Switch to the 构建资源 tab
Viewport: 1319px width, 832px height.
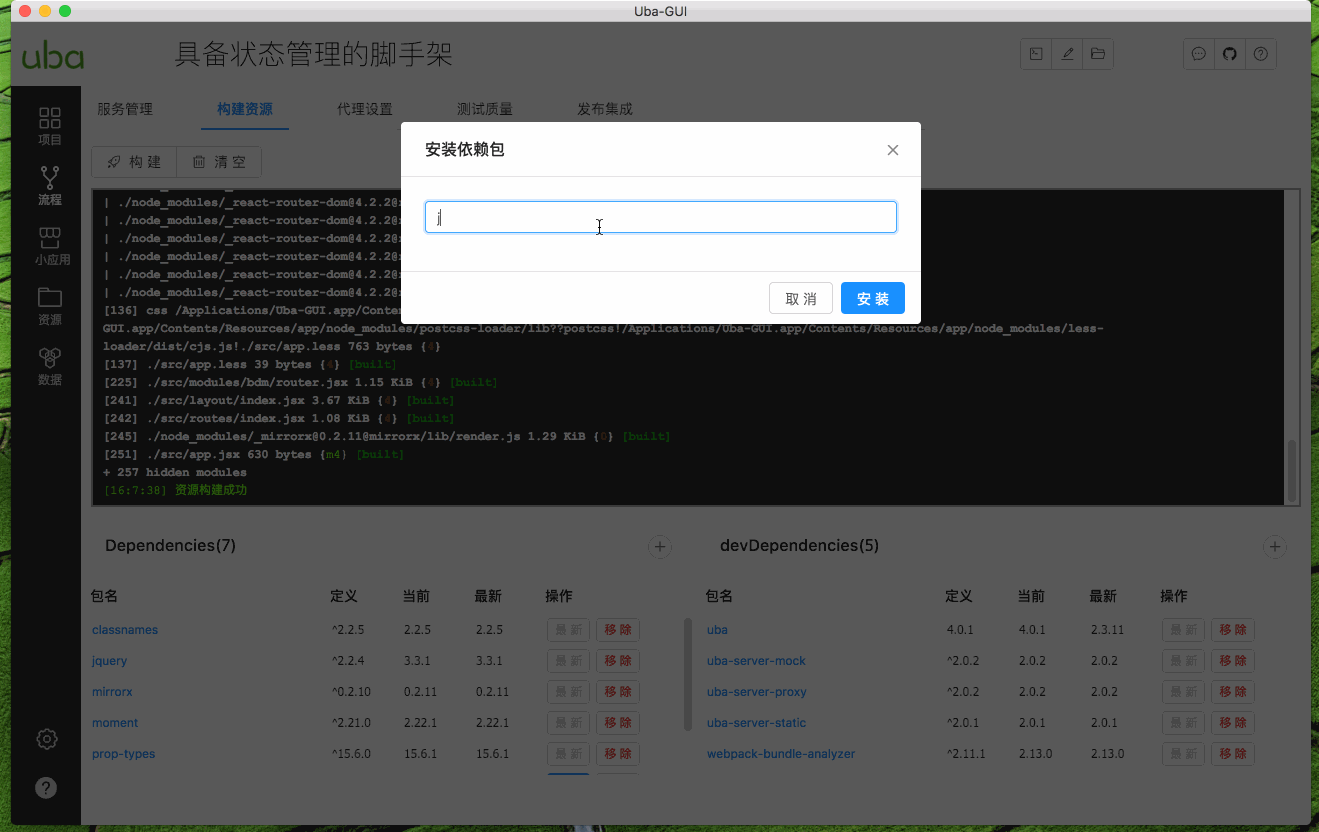point(245,109)
